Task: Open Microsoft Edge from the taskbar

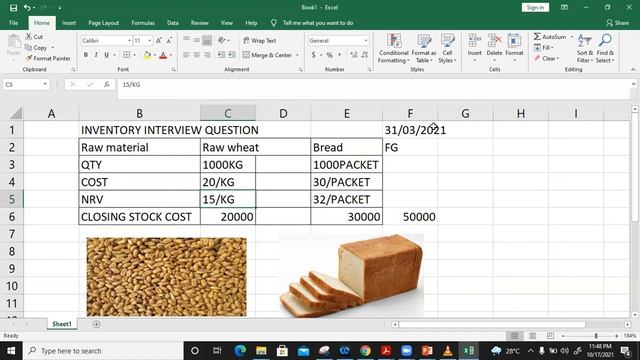Action: click(x=240, y=351)
